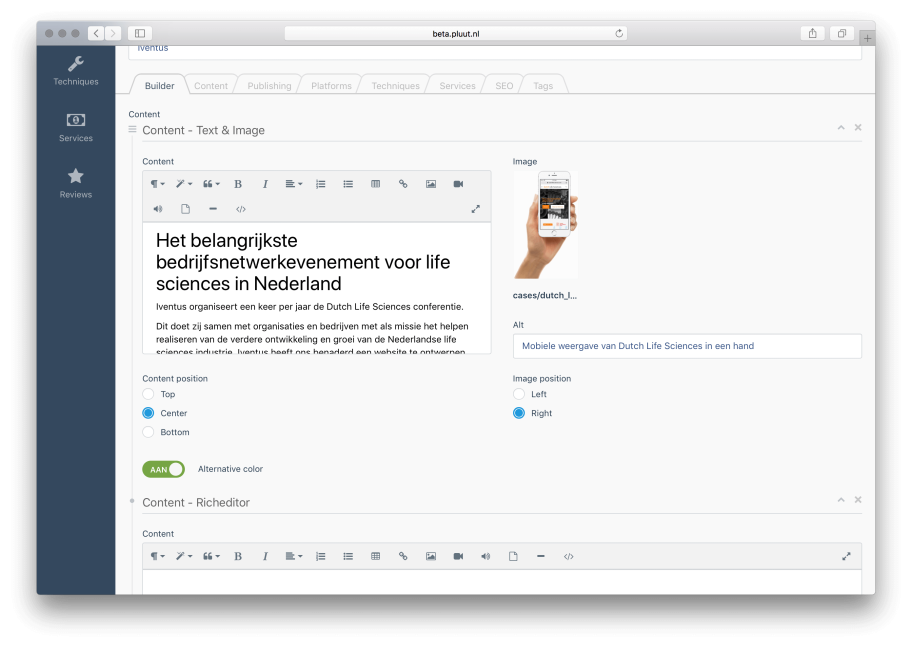Insert horizontal rule in Richeditor toolbar
The width and height of the screenshot is (912, 647).
coord(541,556)
